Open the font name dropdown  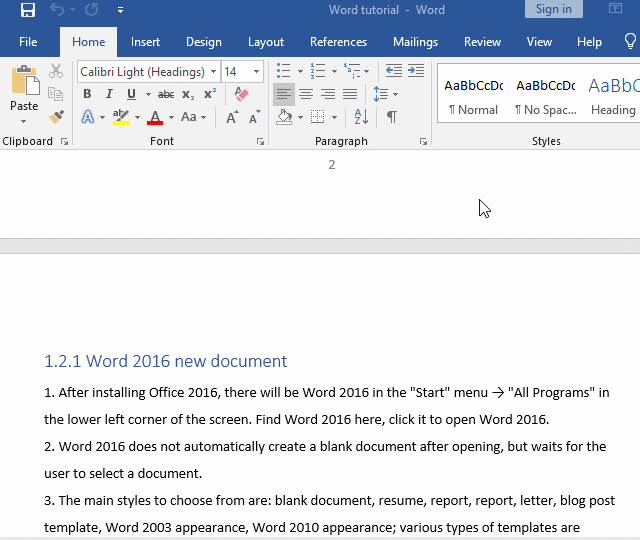click(x=213, y=72)
